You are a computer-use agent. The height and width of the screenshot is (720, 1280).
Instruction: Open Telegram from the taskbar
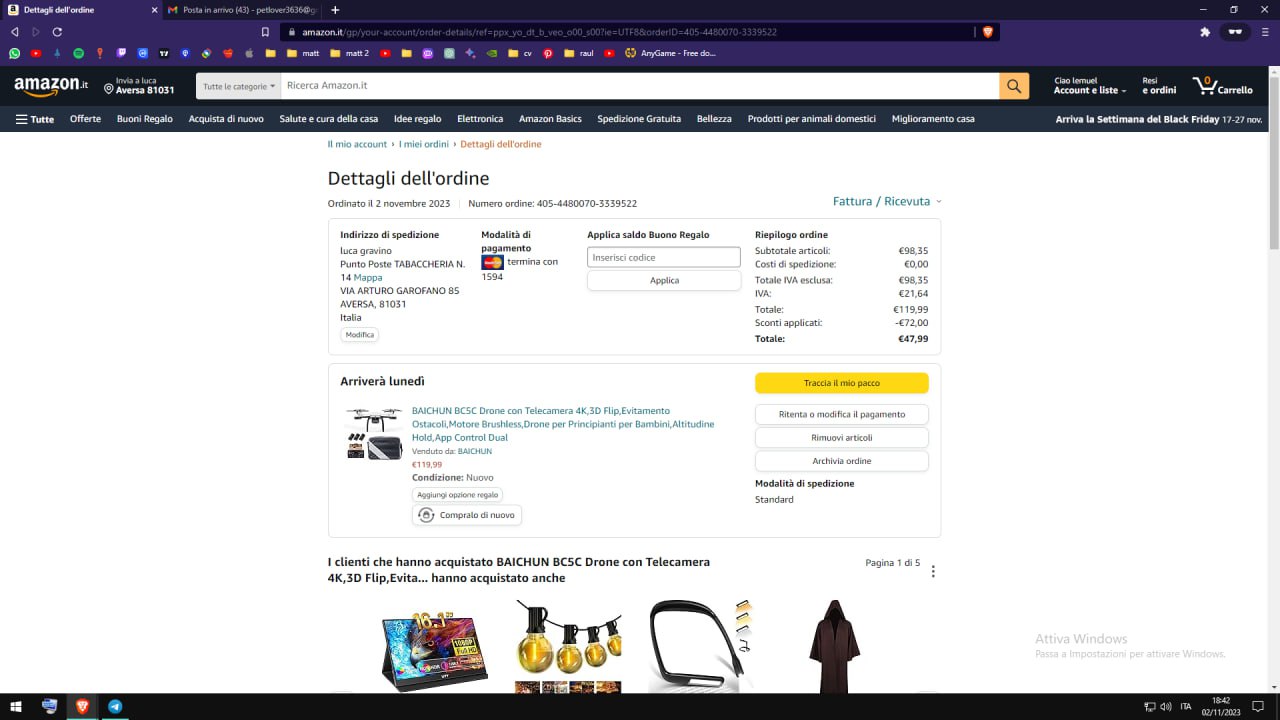click(115, 706)
